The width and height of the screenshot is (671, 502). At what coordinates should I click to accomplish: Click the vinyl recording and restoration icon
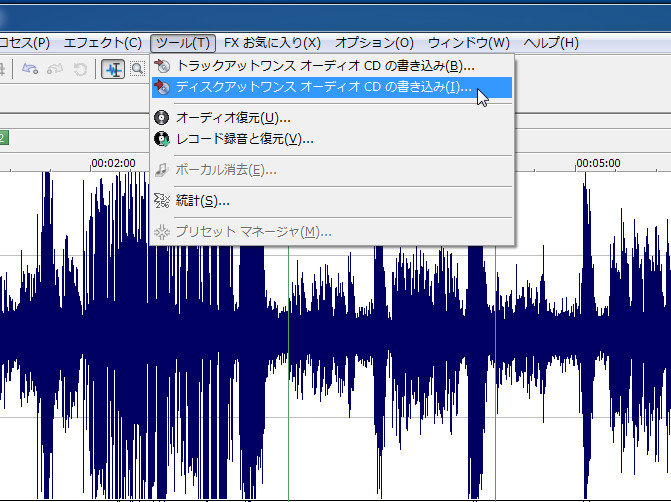click(162, 139)
